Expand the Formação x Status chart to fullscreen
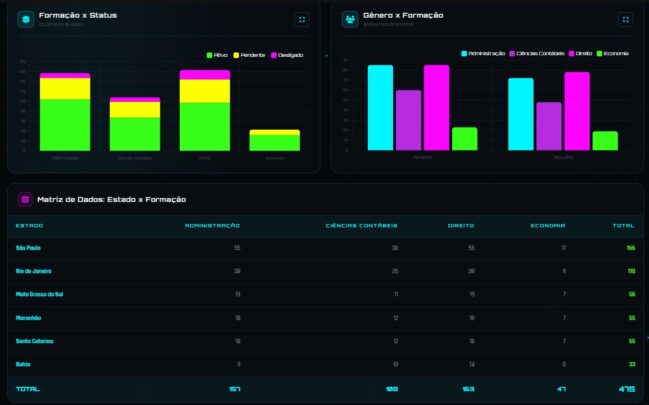Screen dimensions: 649x405 click(x=301, y=19)
